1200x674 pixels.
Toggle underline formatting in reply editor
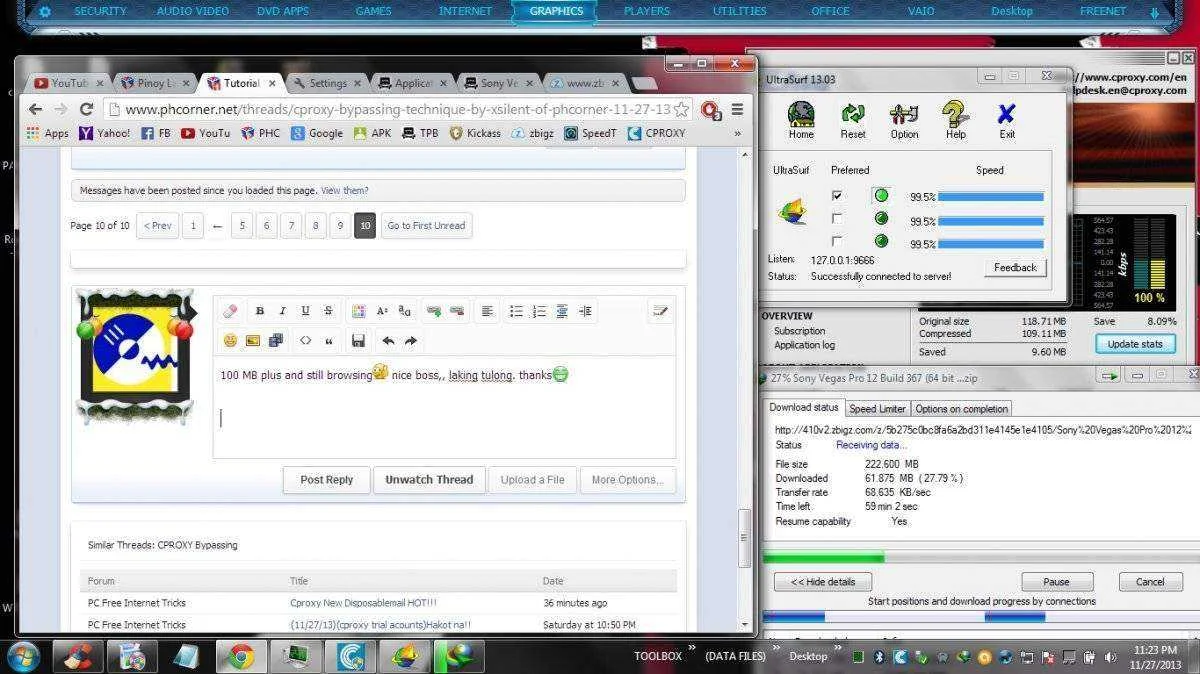coord(305,311)
